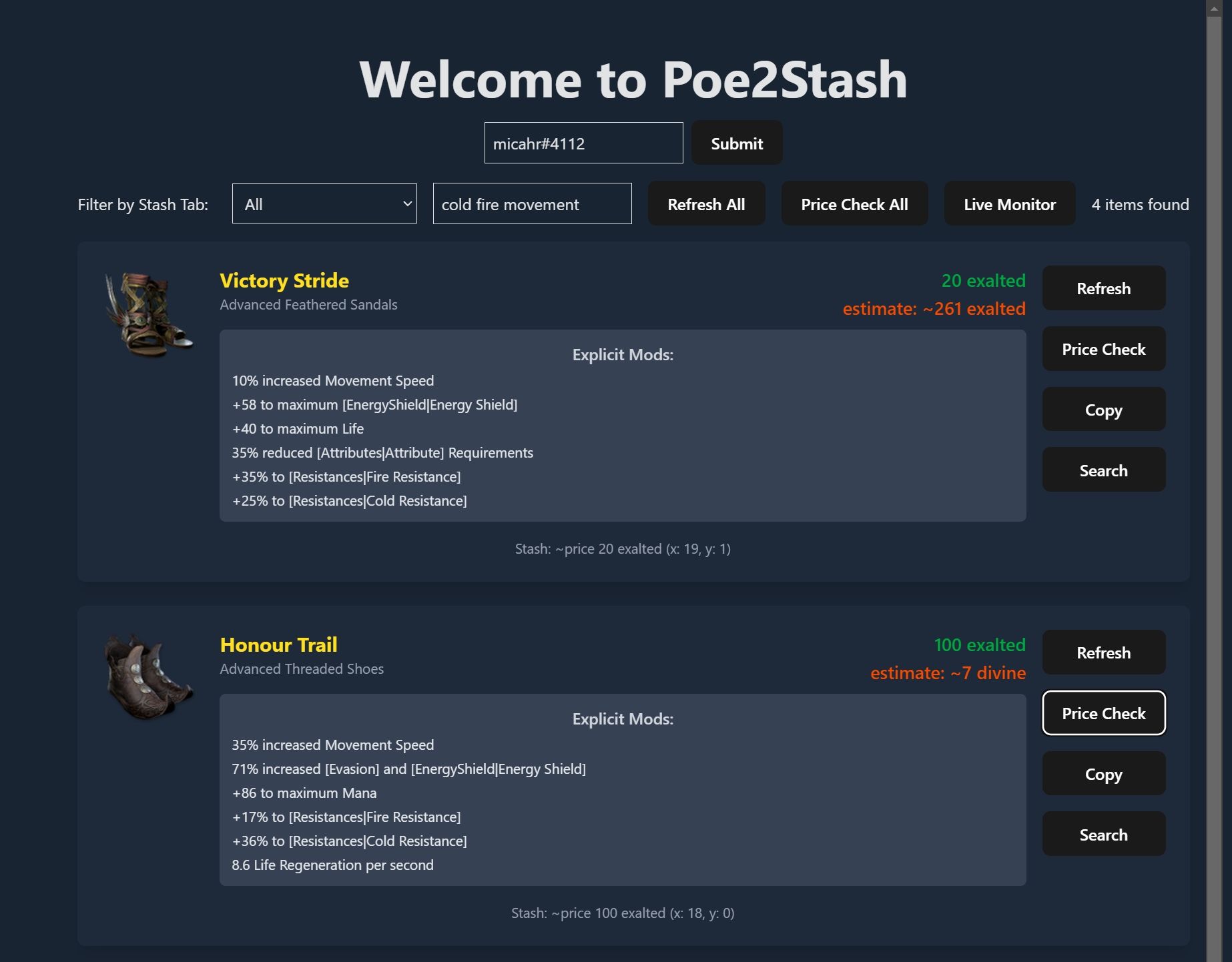Start the Live Monitor

tap(1009, 204)
